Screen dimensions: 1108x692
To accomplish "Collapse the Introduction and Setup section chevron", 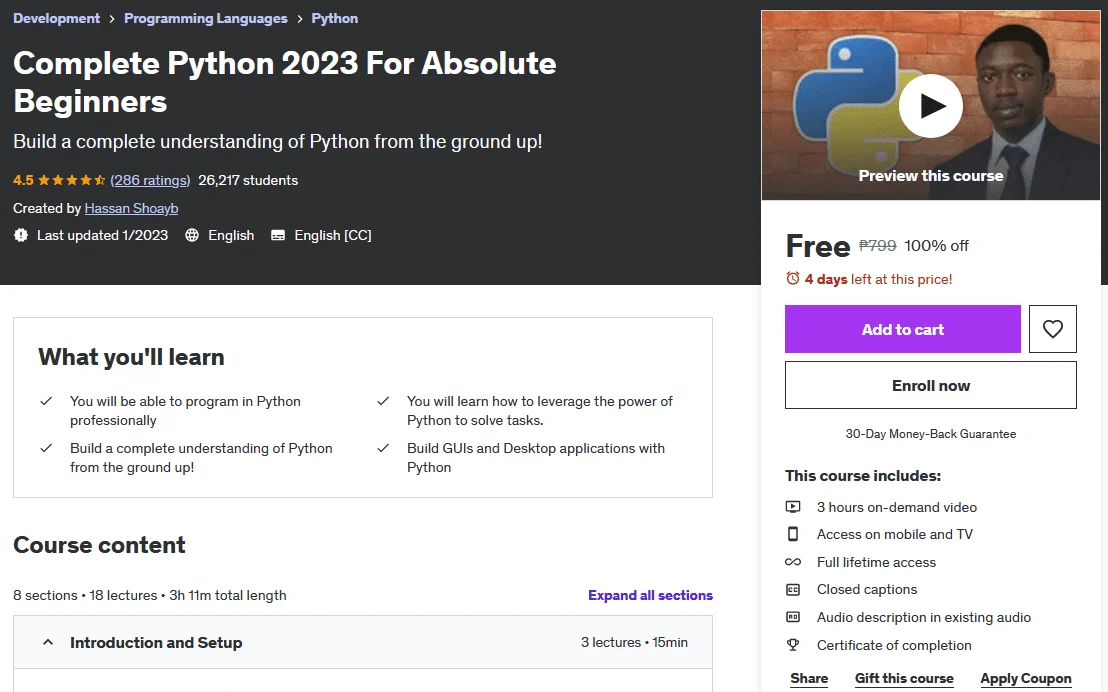I will coord(48,642).
